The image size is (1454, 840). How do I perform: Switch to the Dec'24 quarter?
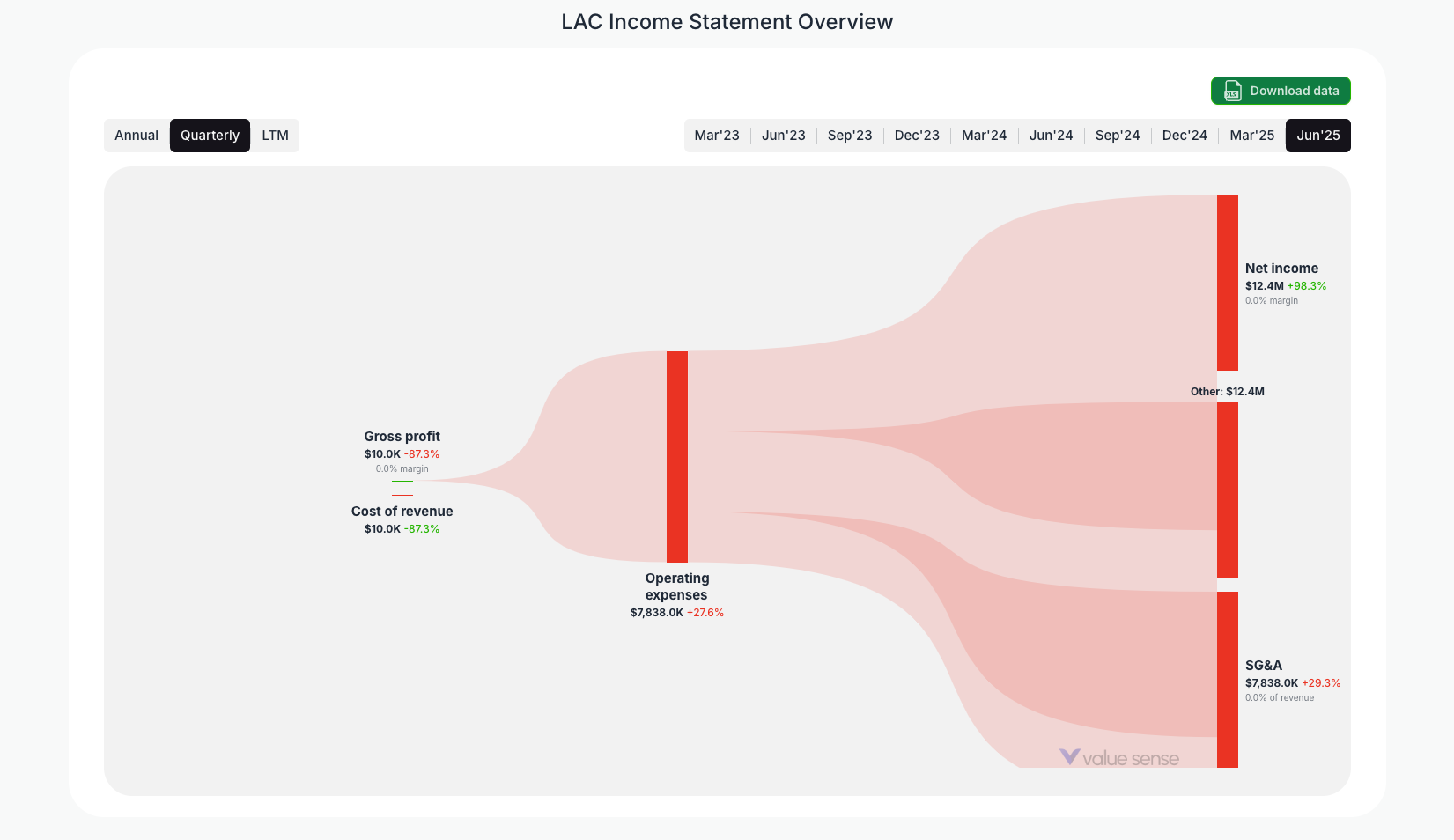[x=1184, y=135]
